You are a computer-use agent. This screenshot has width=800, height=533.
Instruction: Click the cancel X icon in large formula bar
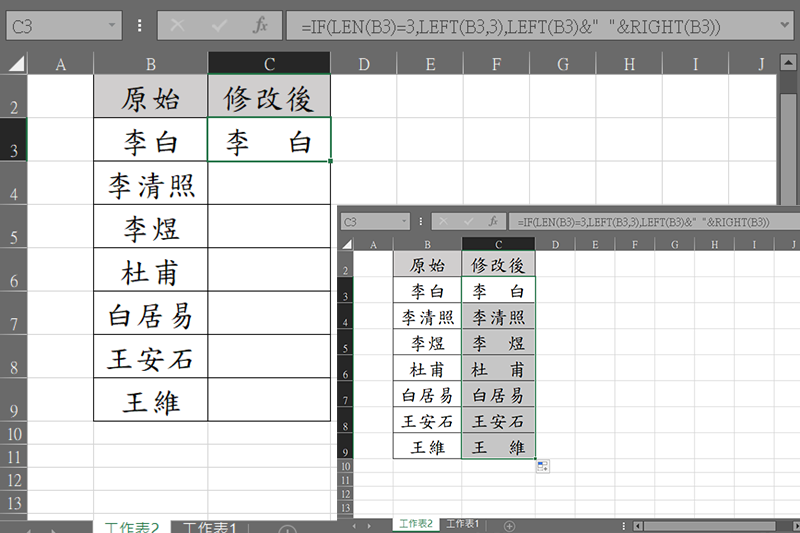click(178, 25)
